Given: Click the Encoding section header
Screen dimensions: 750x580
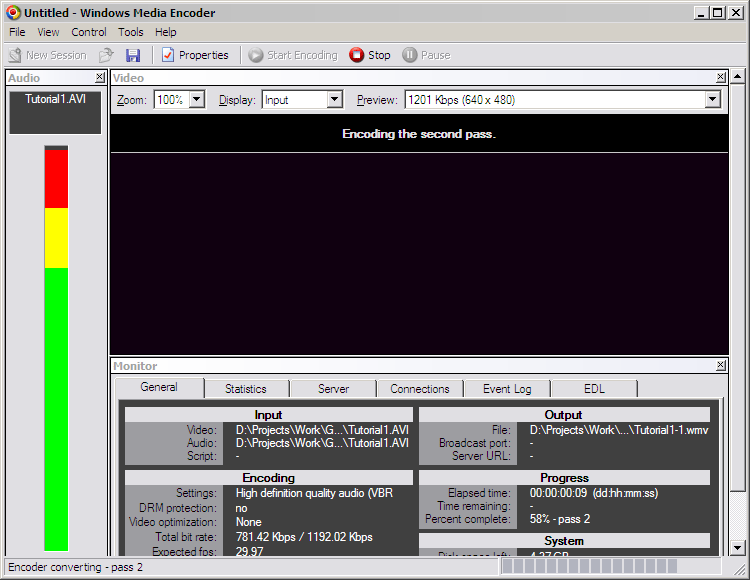Looking at the screenshot, I should pos(268,478).
